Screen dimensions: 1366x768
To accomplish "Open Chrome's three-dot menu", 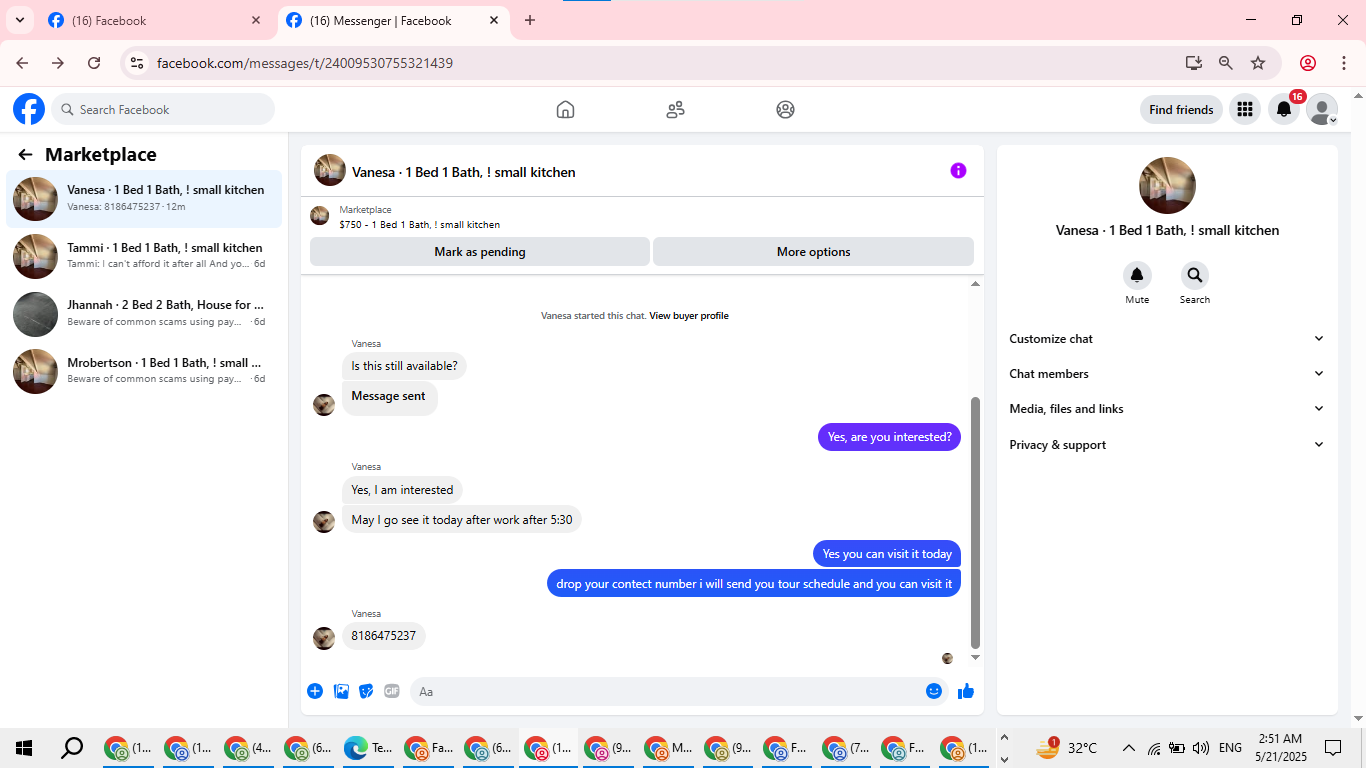I will tap(1344, 63).
